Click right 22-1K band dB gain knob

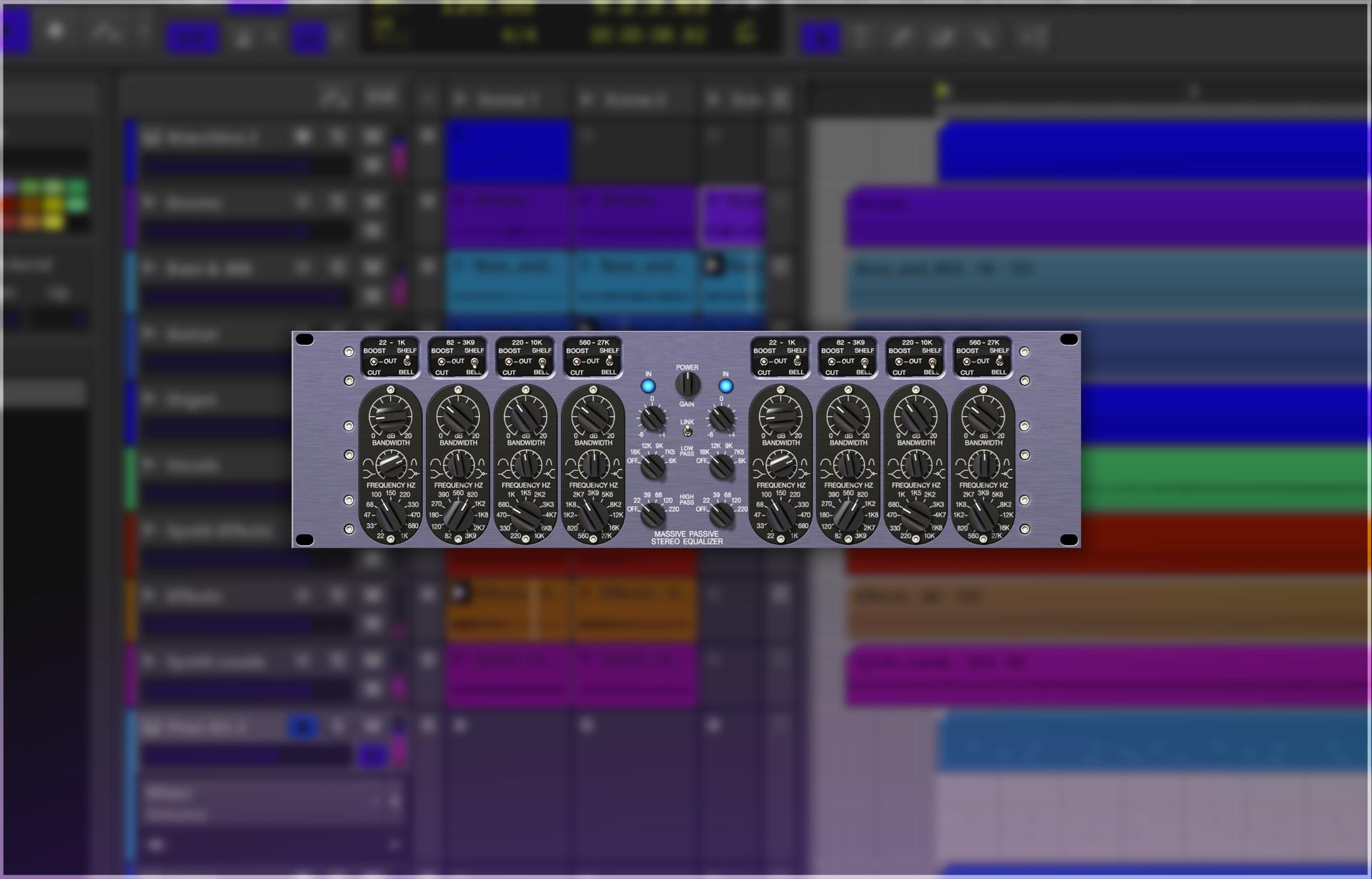point(780,415)
